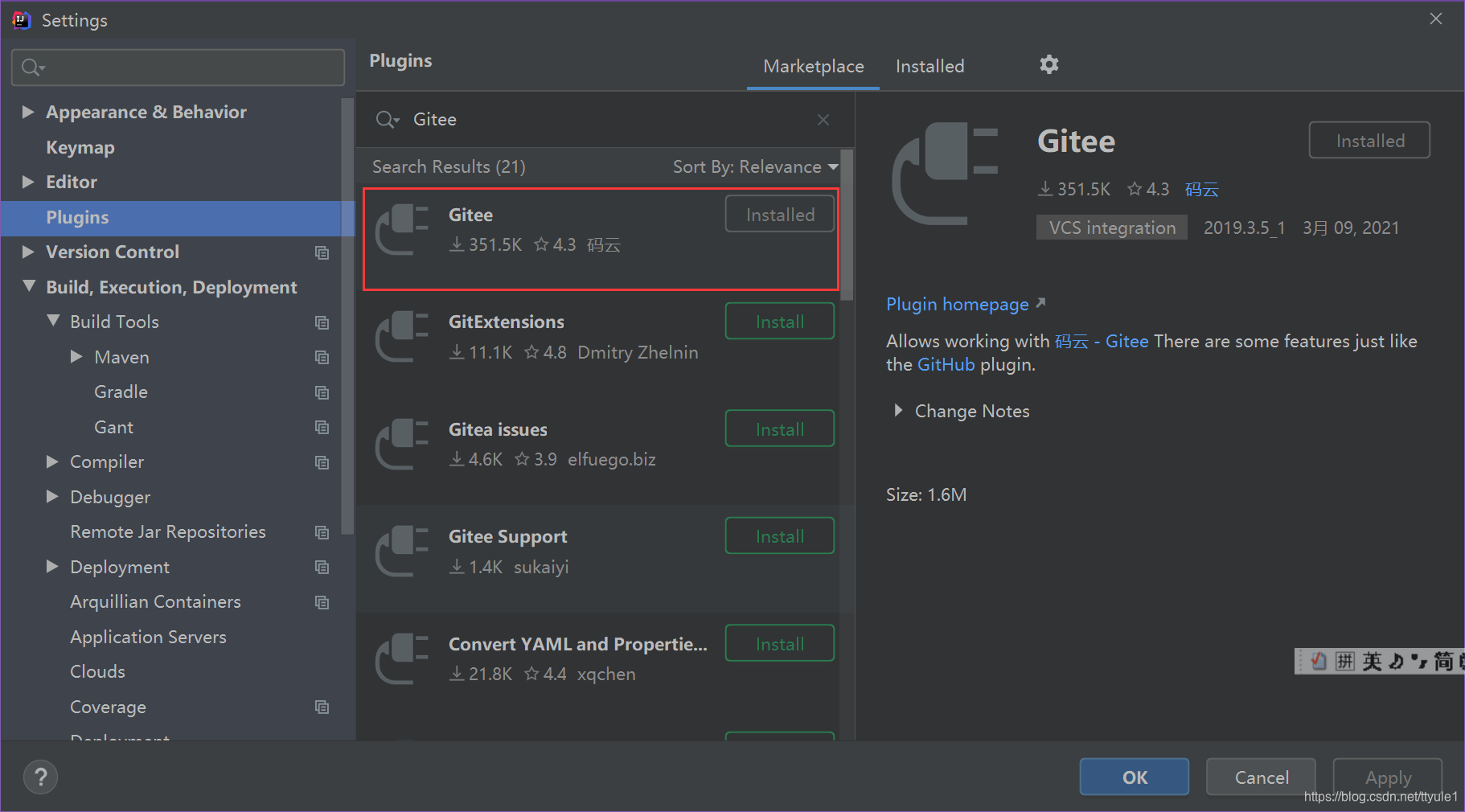Open 码云 vendor link under Gitee title
The width and height of the screenshot is (1465, 812).
pyautogui.click(x=1201, y=190)
